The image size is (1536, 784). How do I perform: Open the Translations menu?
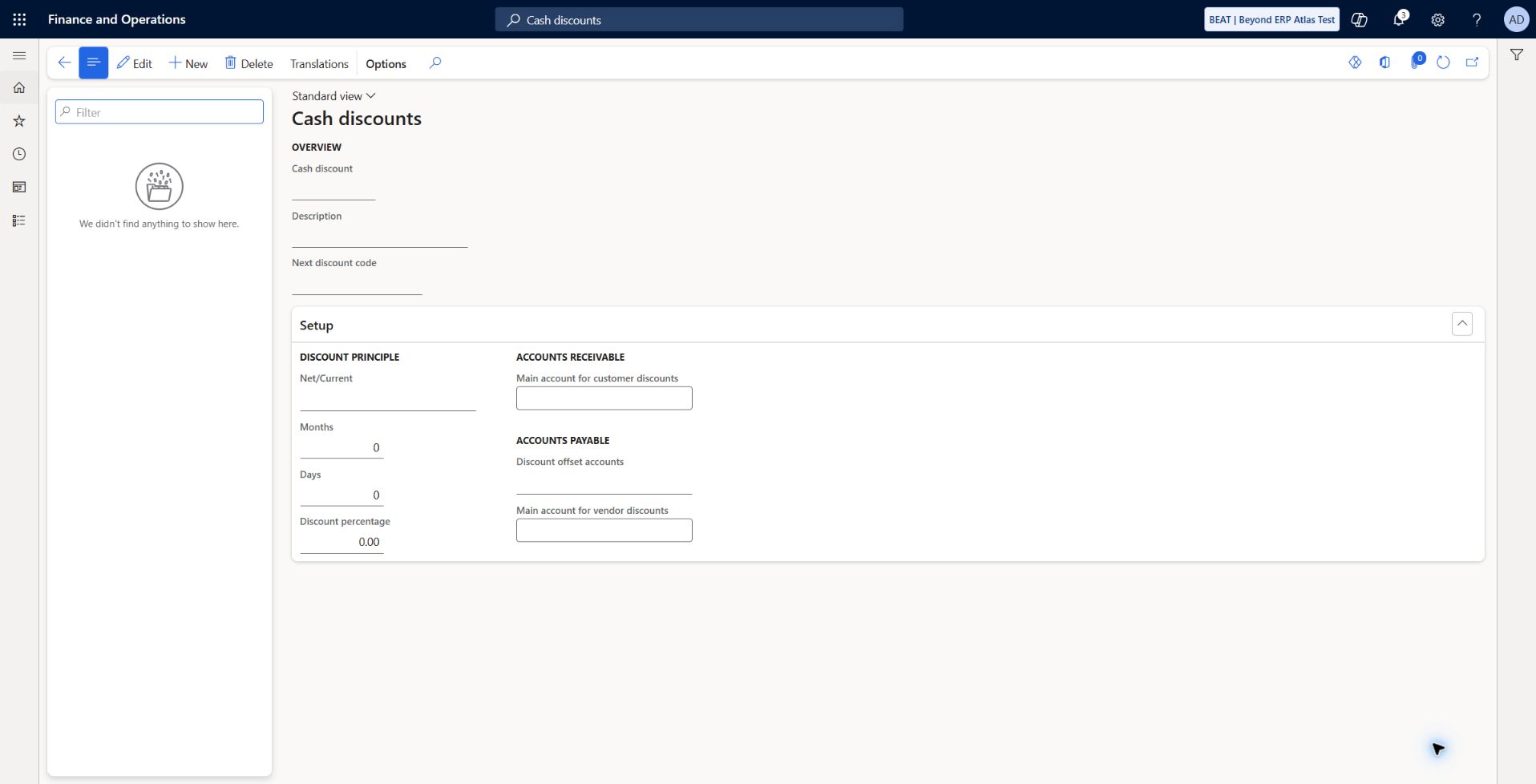(x=319, y=63)
